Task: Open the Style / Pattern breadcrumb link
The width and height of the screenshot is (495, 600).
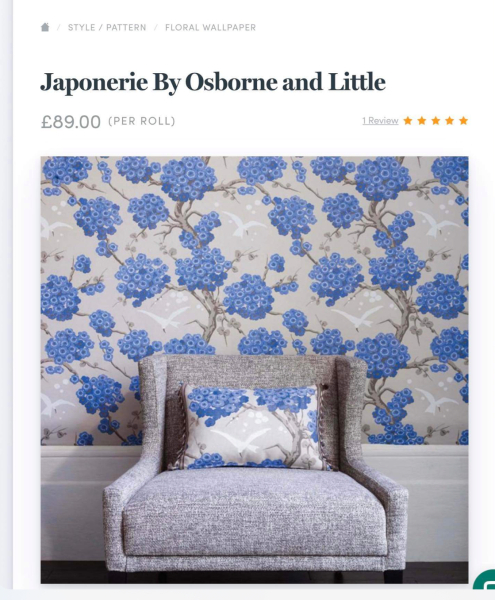Action: (107, 28)
